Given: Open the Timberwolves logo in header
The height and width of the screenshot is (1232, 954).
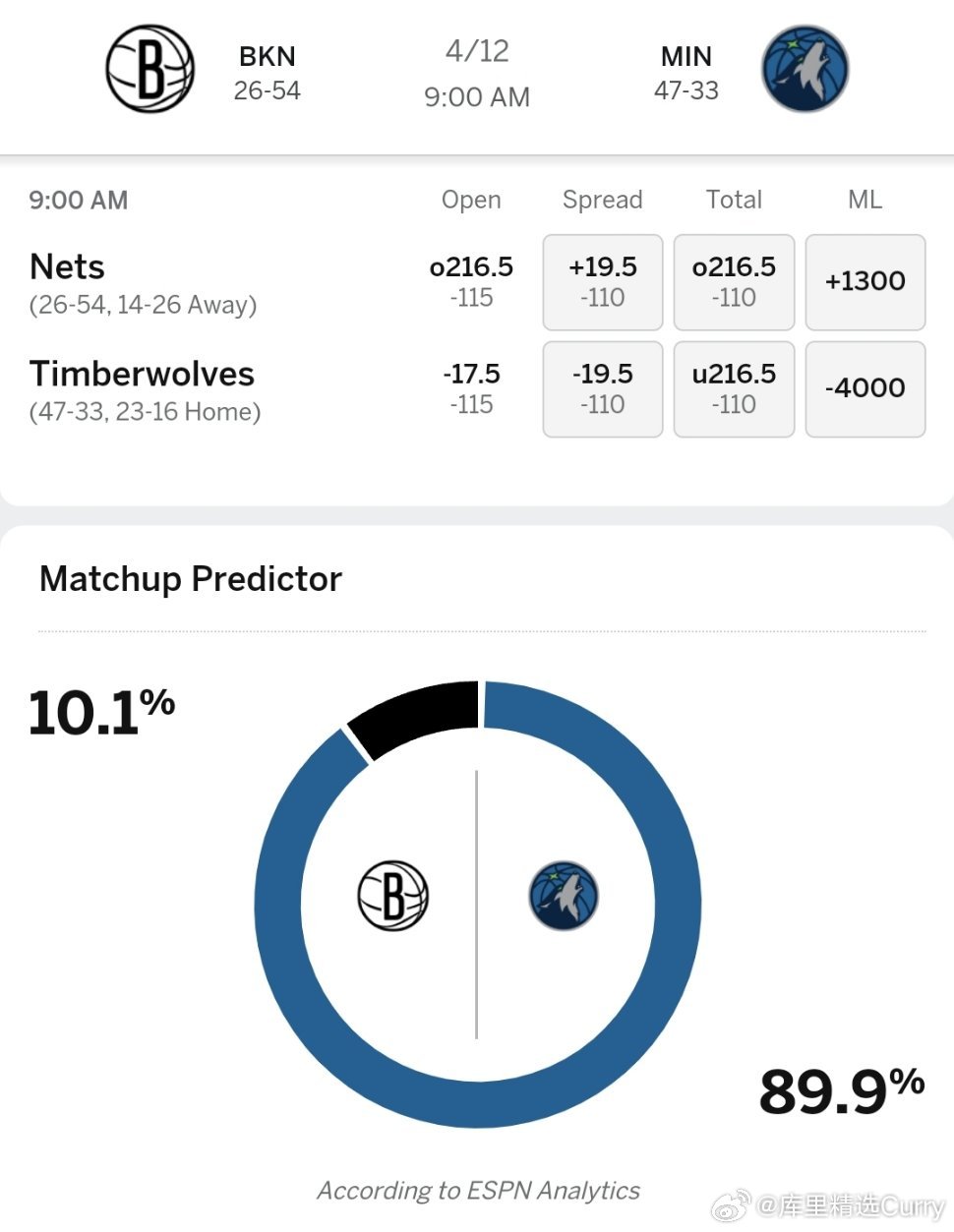Looking at the screenshot, I should point(805,69).
